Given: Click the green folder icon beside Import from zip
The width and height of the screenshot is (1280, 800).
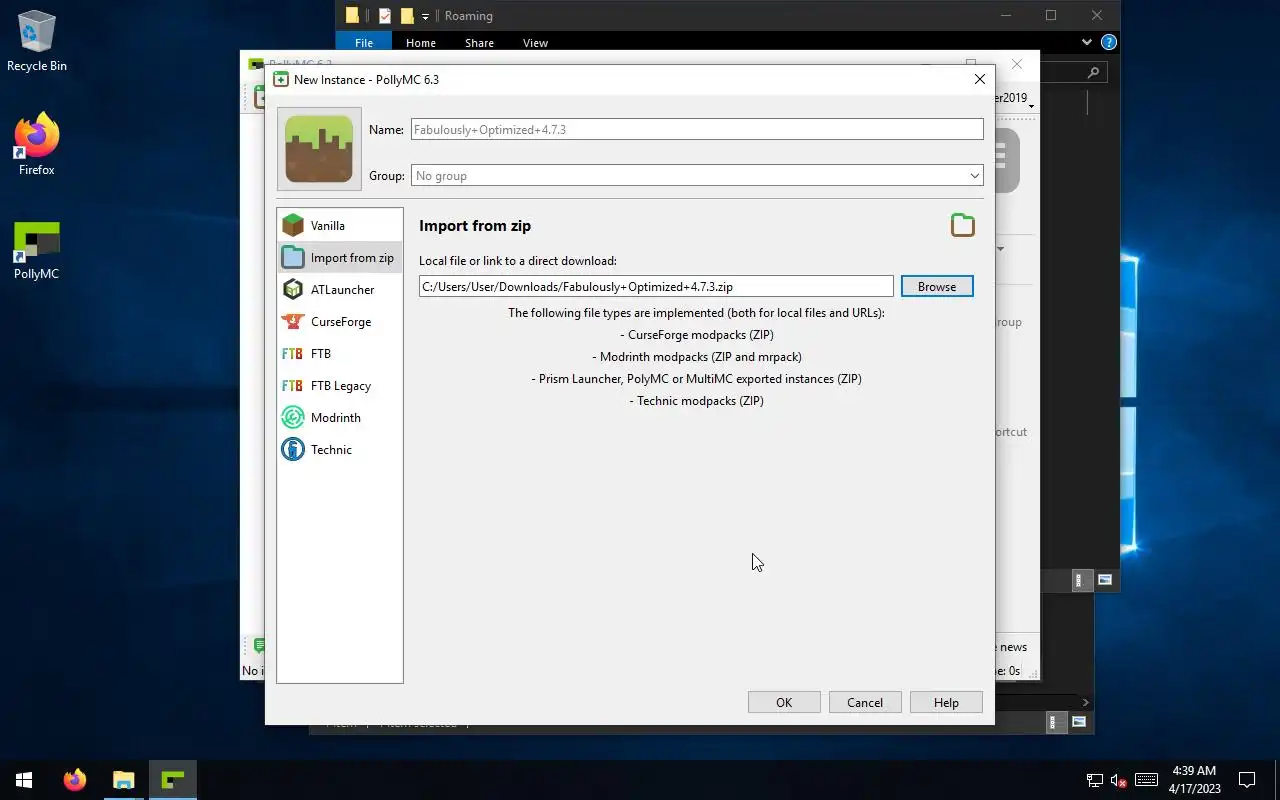Looking at the screenshot, I should (x=962, y=225).
